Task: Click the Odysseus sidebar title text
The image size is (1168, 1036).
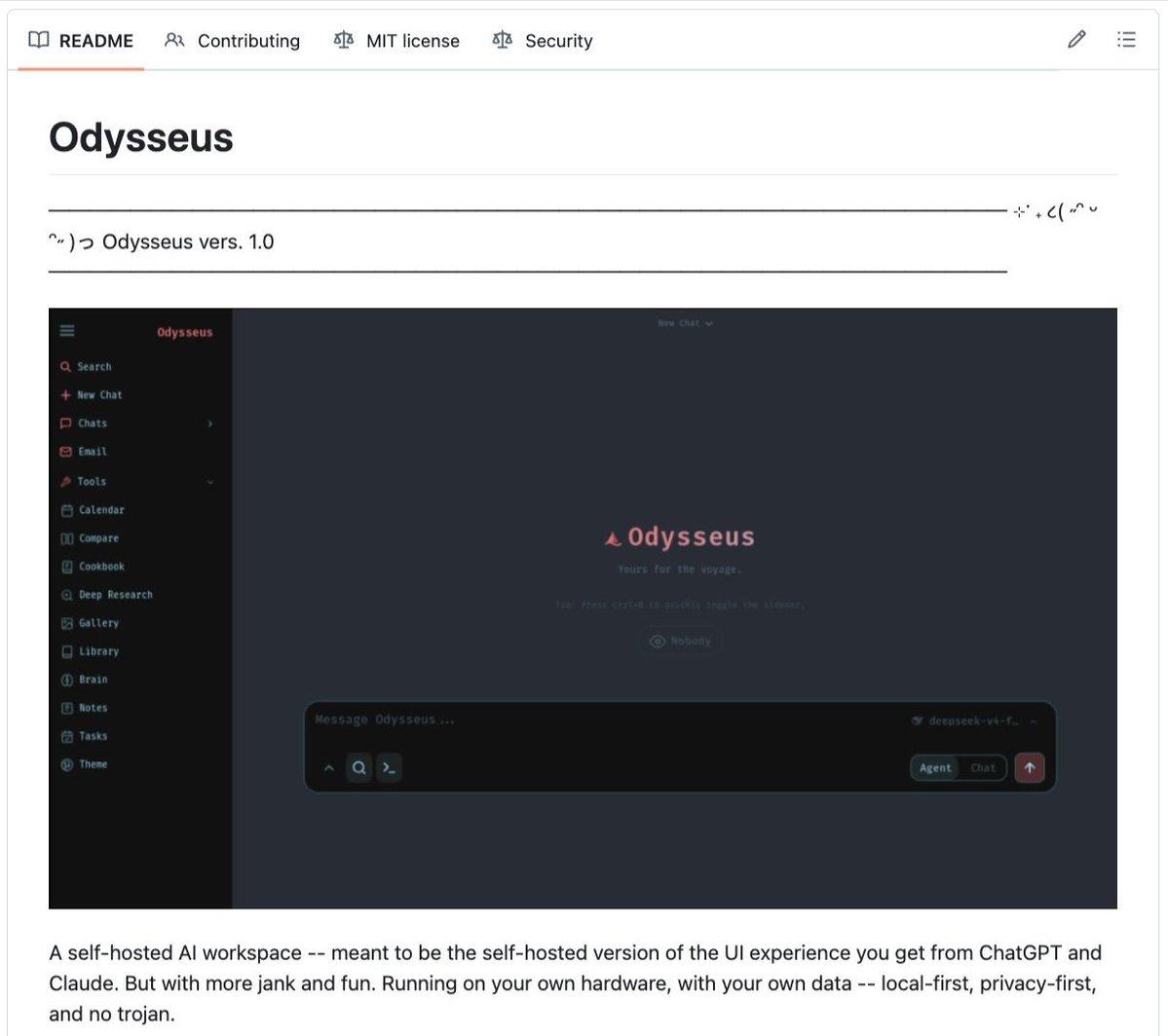Action: (x=185, y=332)
